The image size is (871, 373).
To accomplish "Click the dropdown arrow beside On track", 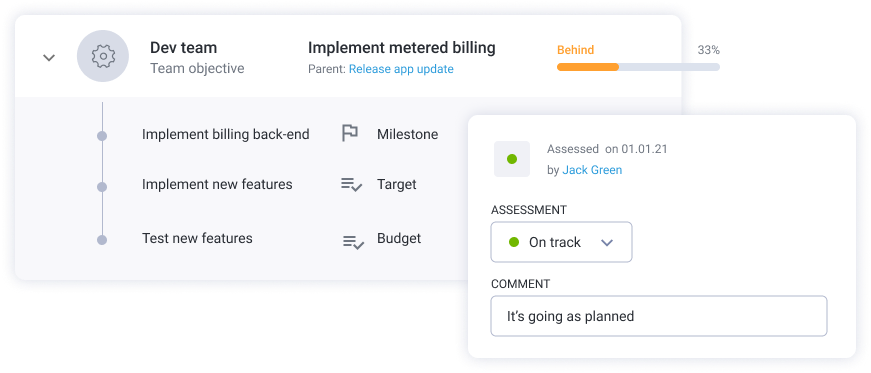I will (607, 242).
